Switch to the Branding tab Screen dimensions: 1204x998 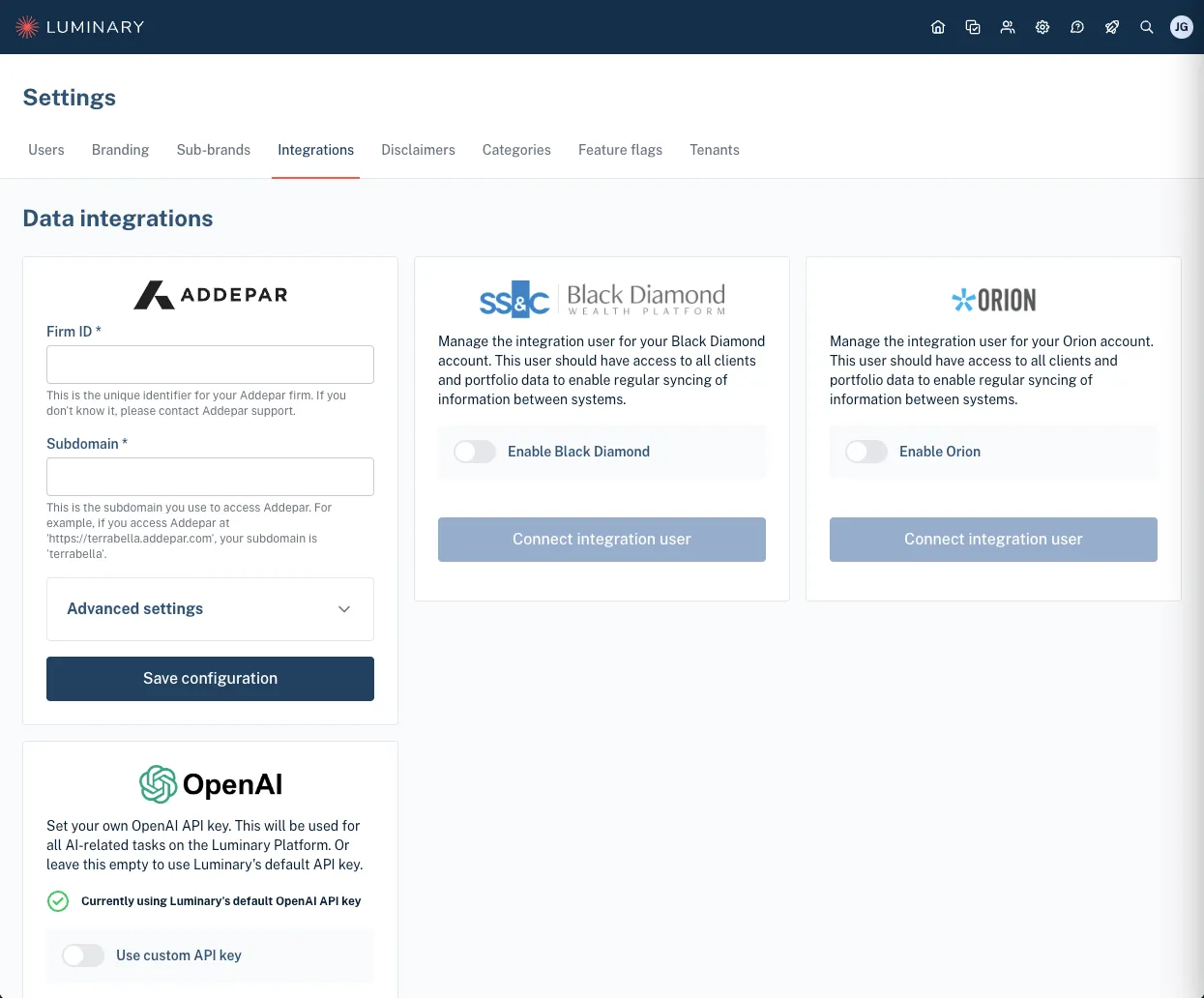pyautogui.click(x=120, y=150)
